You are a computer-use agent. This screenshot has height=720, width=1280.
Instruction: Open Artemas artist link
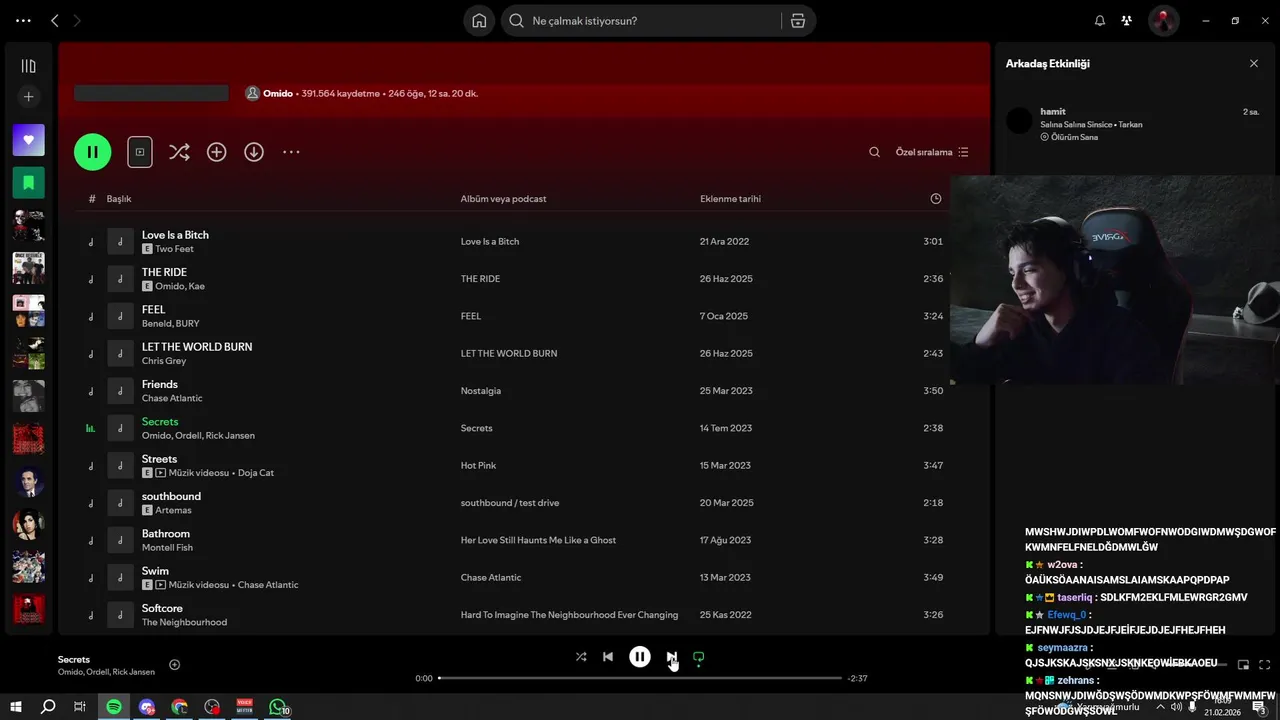[173, 510]
